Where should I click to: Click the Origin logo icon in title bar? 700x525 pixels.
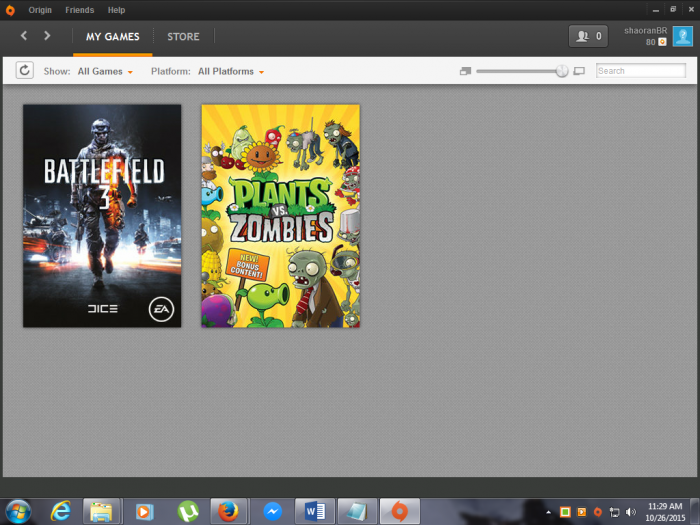[10, 10]
